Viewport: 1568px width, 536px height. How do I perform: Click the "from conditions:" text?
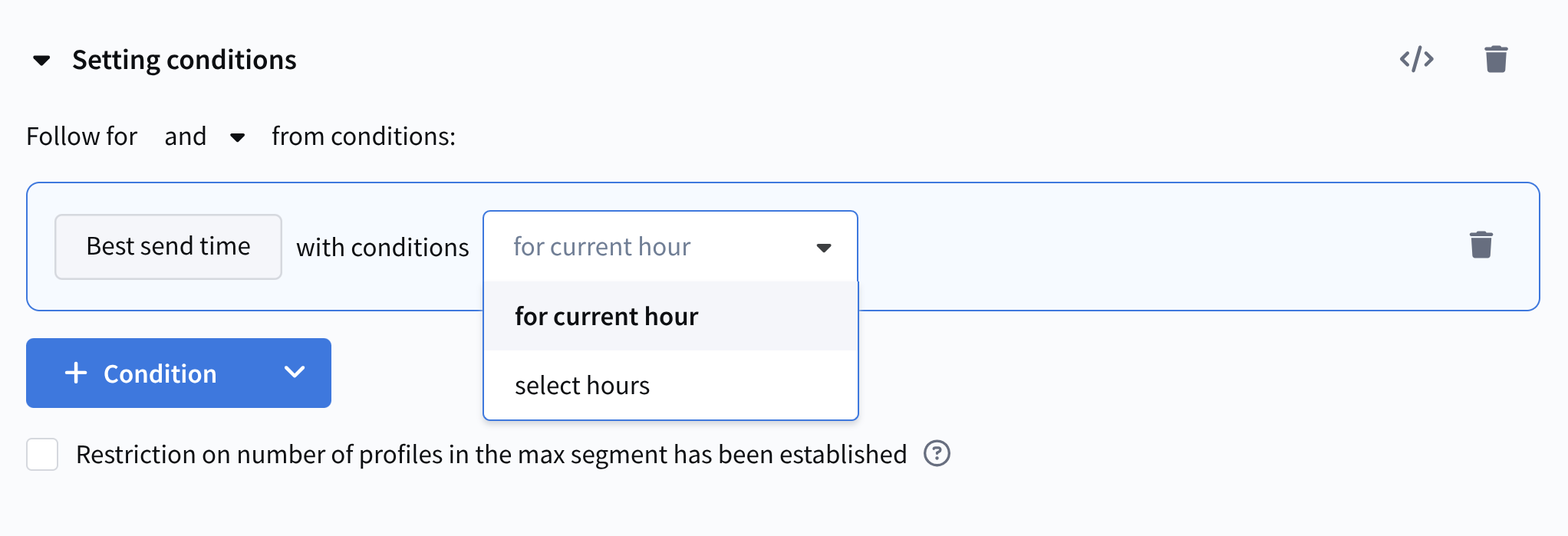point(363,136)
